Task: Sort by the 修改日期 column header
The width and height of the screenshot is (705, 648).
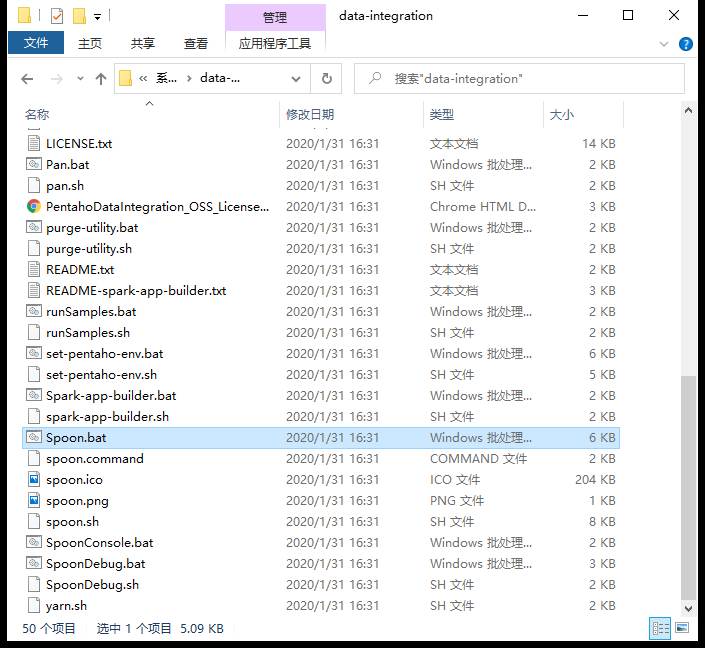Action: pos(310,114)
